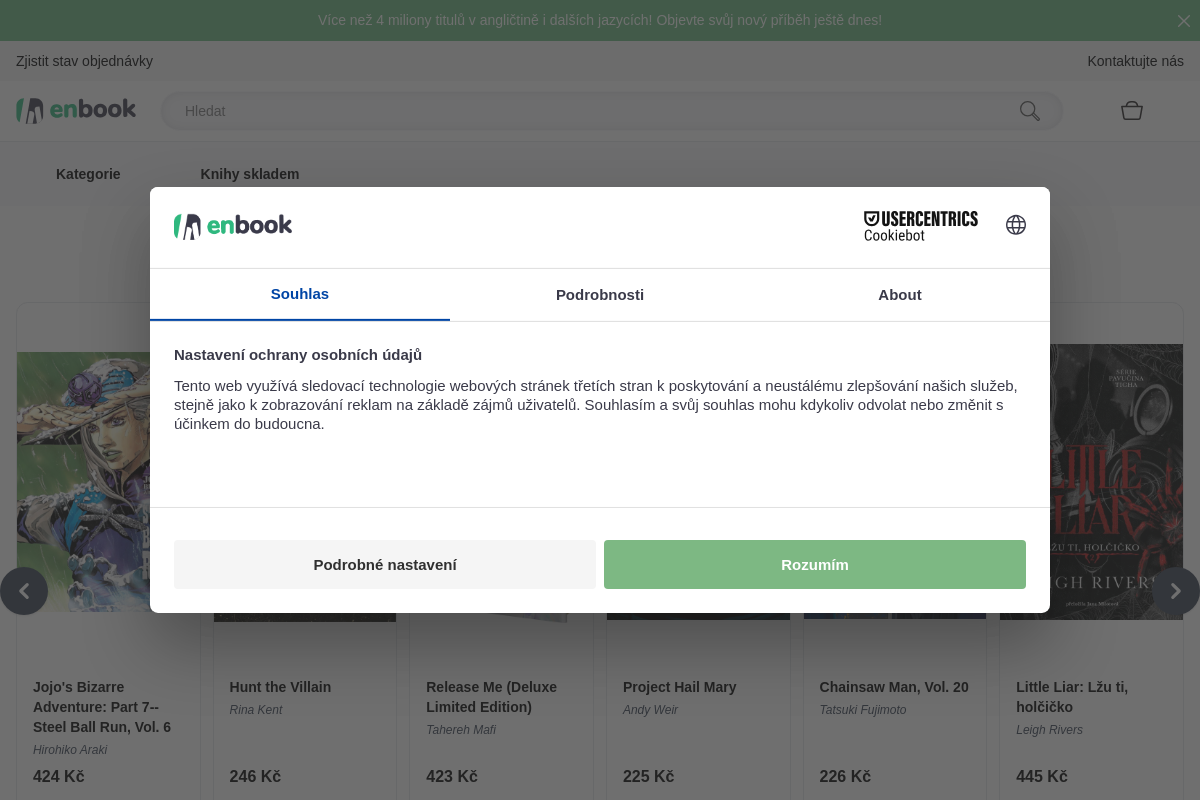Click the previous arrow on the book carousel

25,591
